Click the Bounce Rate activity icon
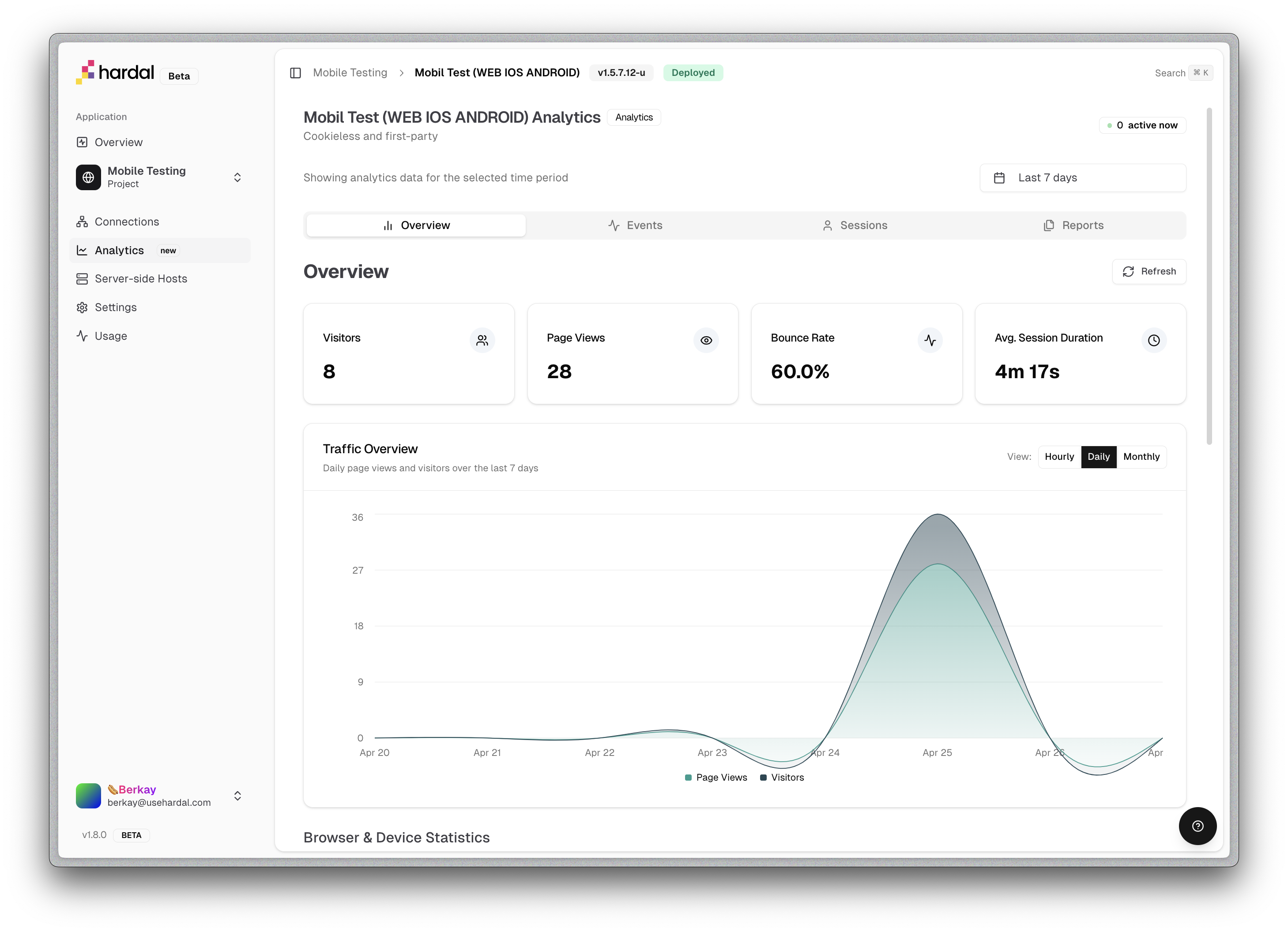This screenshot has width=1288, height=932. click(x=930, y=340)
